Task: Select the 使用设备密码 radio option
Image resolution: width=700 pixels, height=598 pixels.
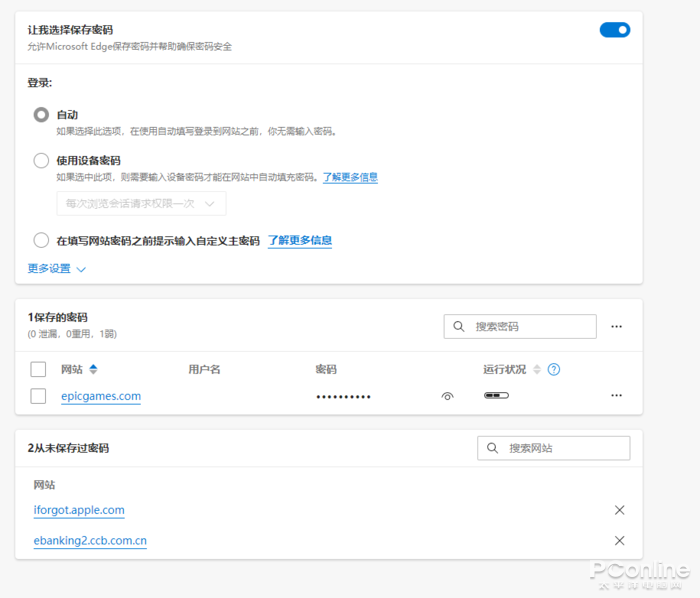Action: pos(41,160)
